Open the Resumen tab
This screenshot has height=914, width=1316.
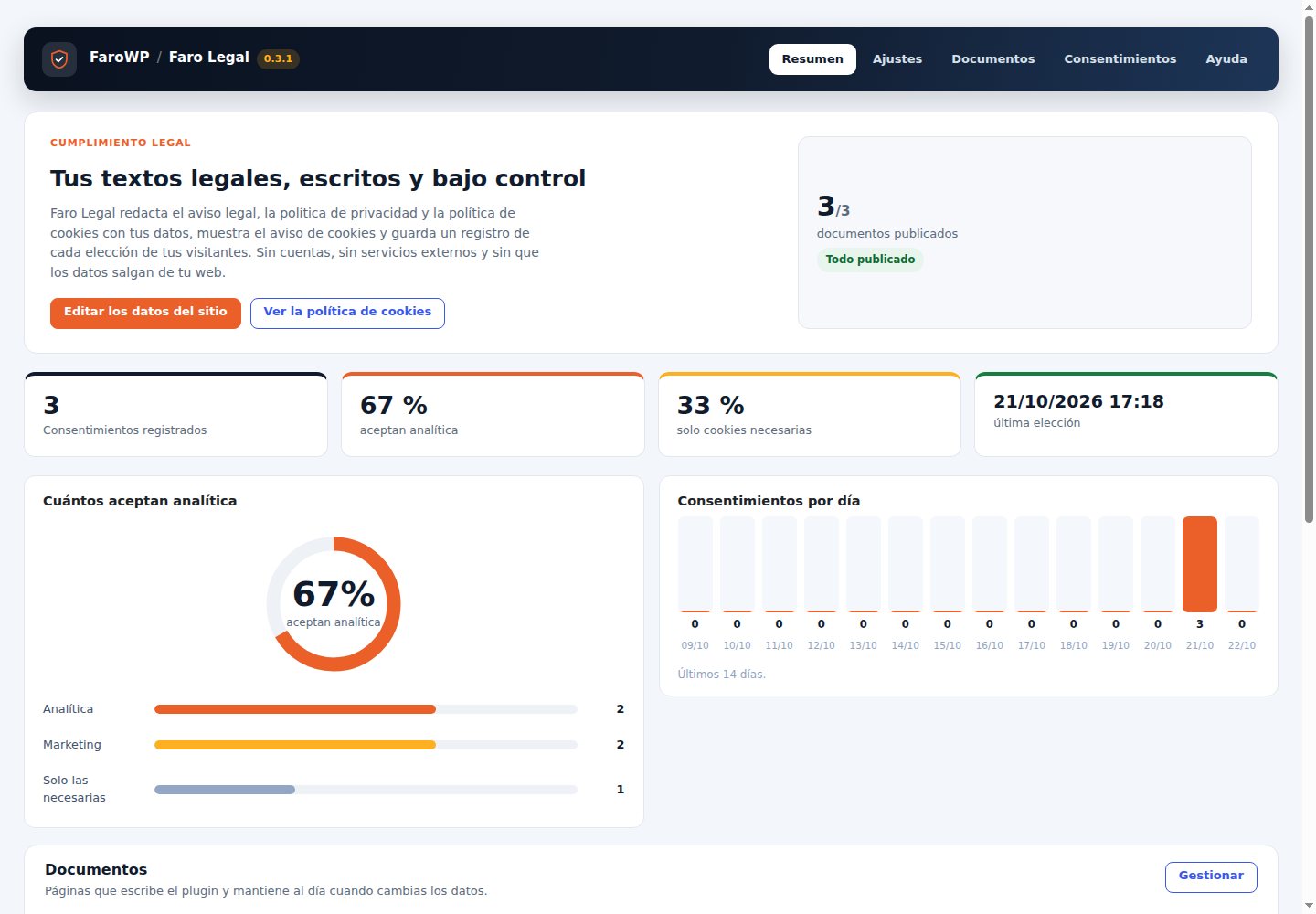pyautogui.click(x=812, y=59)
